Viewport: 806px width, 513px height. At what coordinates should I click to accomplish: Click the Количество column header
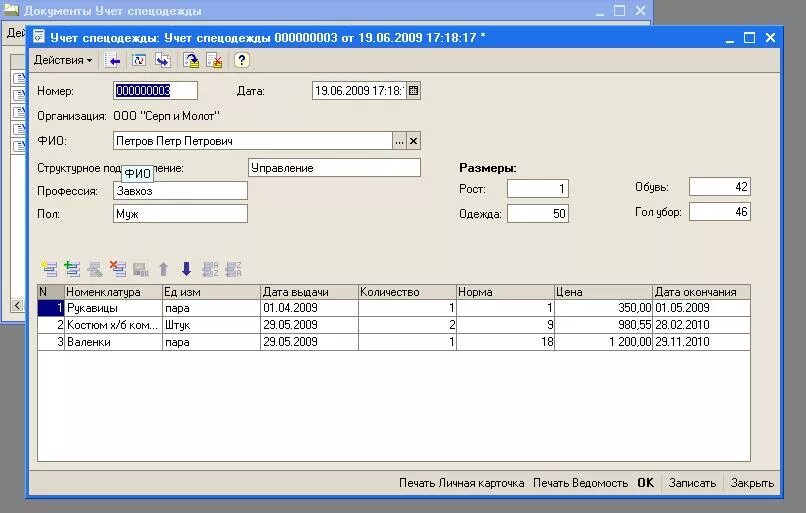click(407, 292)
